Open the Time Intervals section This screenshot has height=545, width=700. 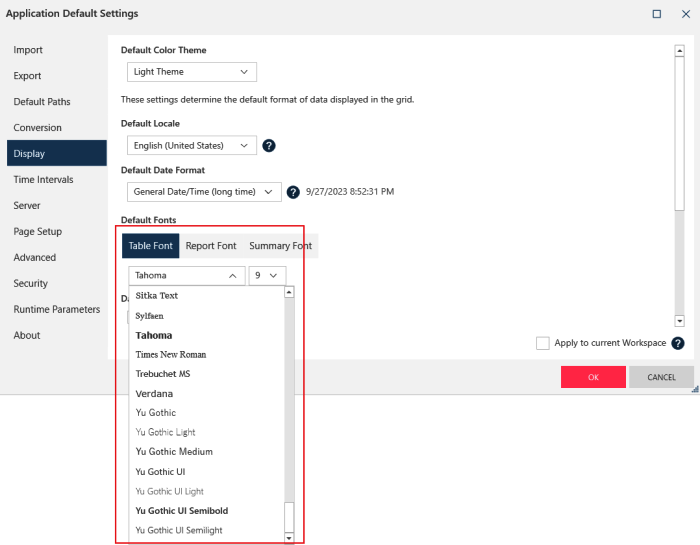coord(57,179)
